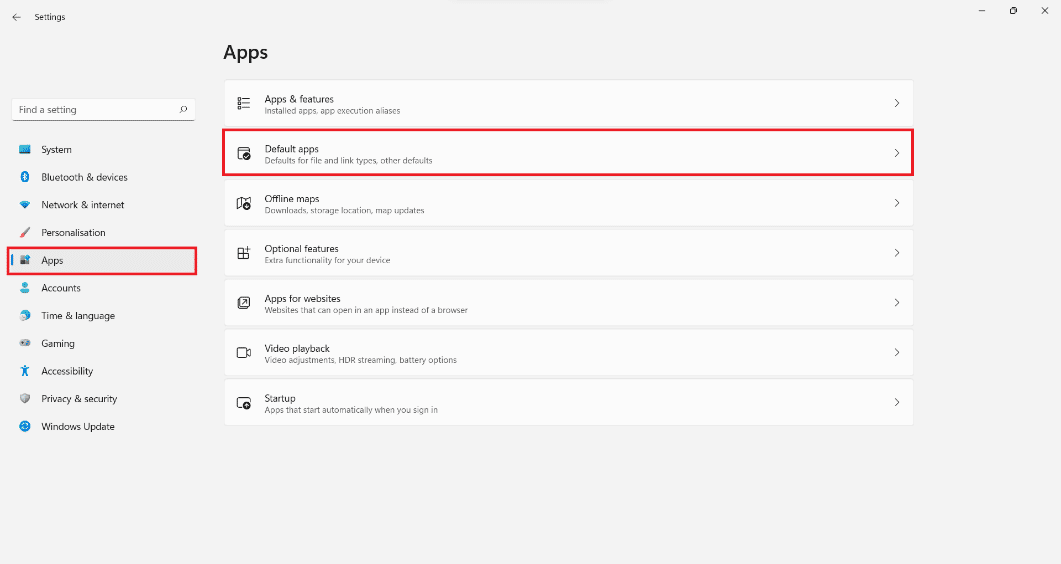The width and height of the screenshot is (1061, 564).
Task: Click the Video playback camera icon
Action: tap(243, 353)
